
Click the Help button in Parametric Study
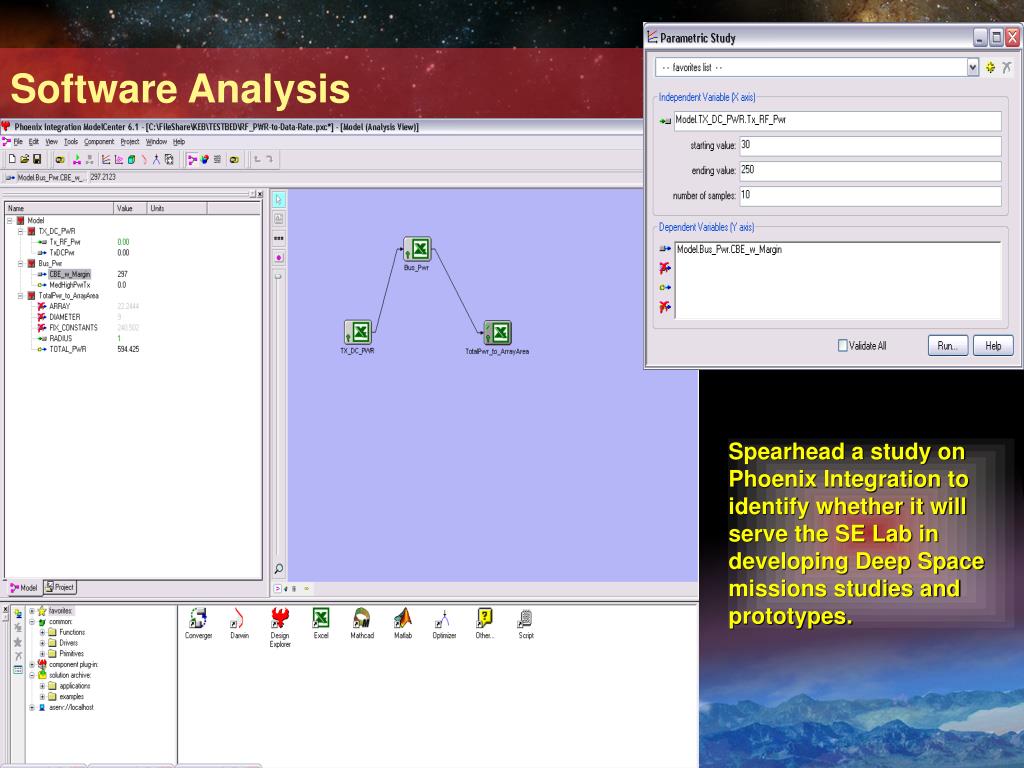pos(993,345)
